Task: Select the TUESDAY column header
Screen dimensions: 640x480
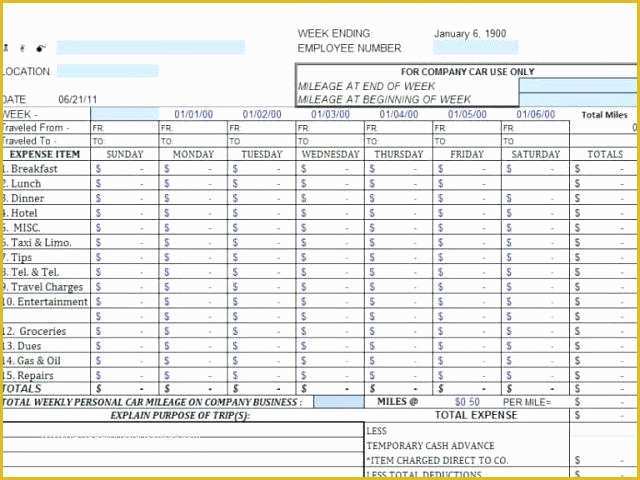Action: [x=262, y=154]
